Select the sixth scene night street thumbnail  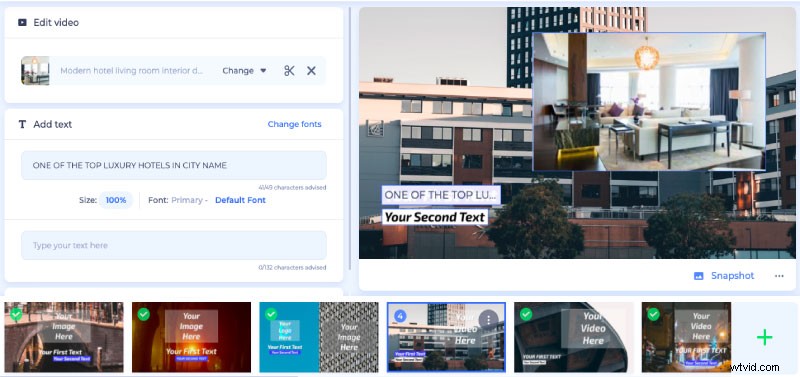click(x=686, y=337)
